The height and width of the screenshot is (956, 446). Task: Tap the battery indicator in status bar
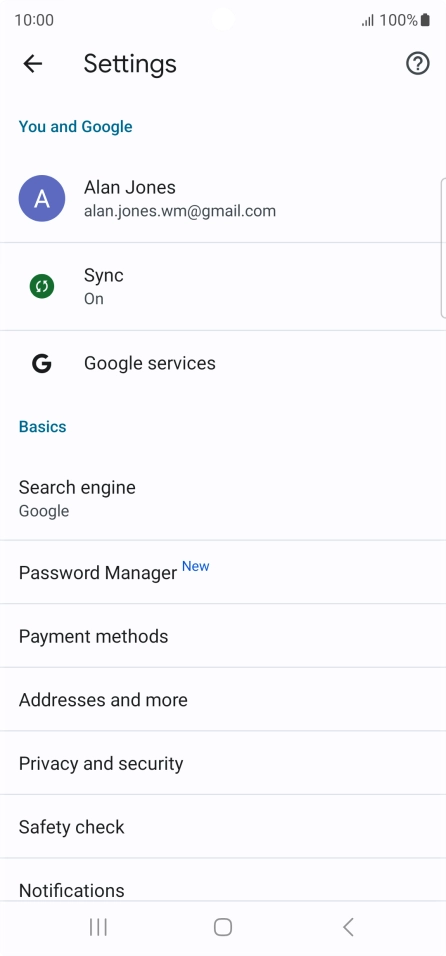click(x=425, y=20)
